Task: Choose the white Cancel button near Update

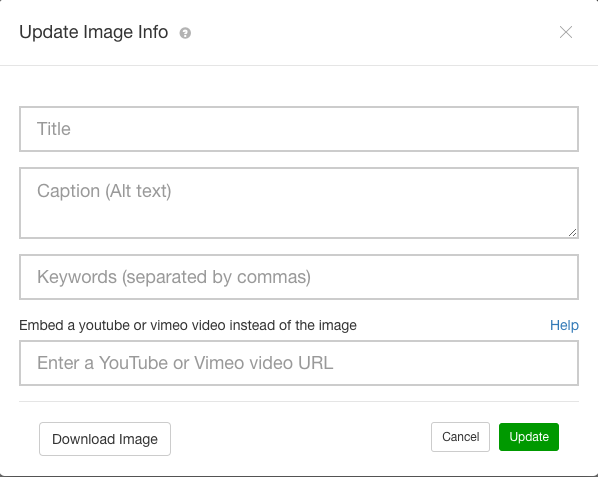Action: 460,437
